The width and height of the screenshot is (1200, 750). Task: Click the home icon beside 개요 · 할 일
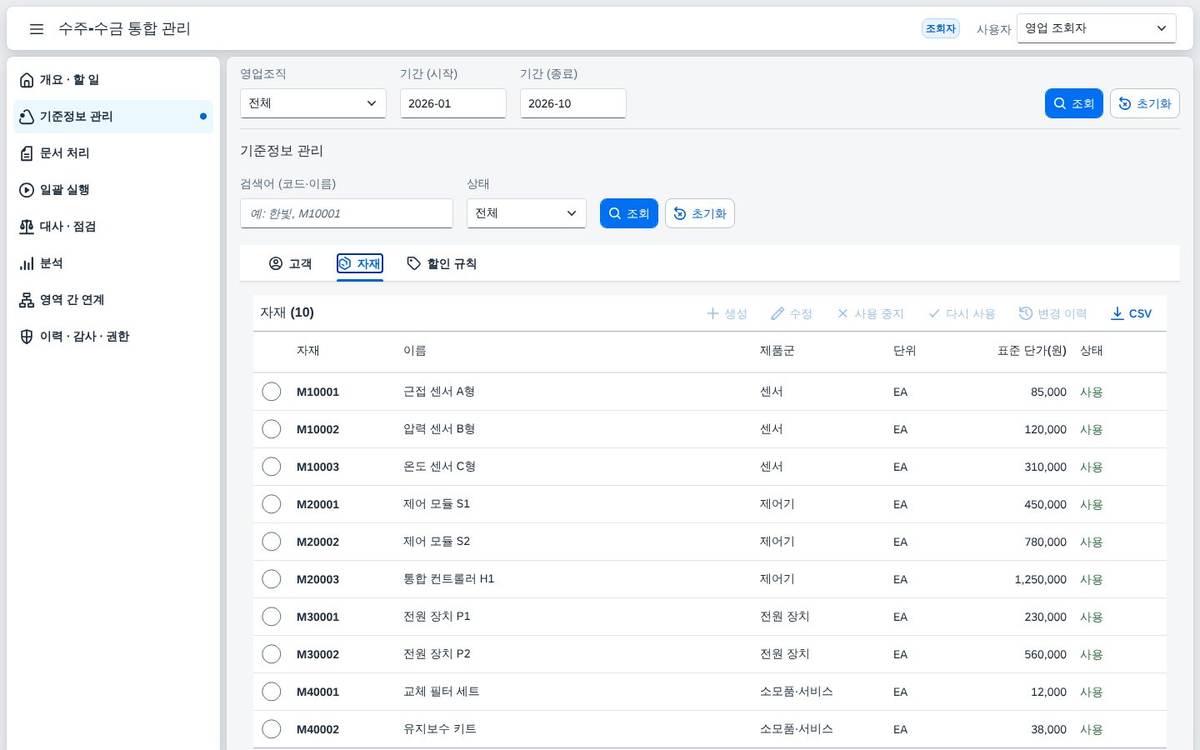point(27,80)
